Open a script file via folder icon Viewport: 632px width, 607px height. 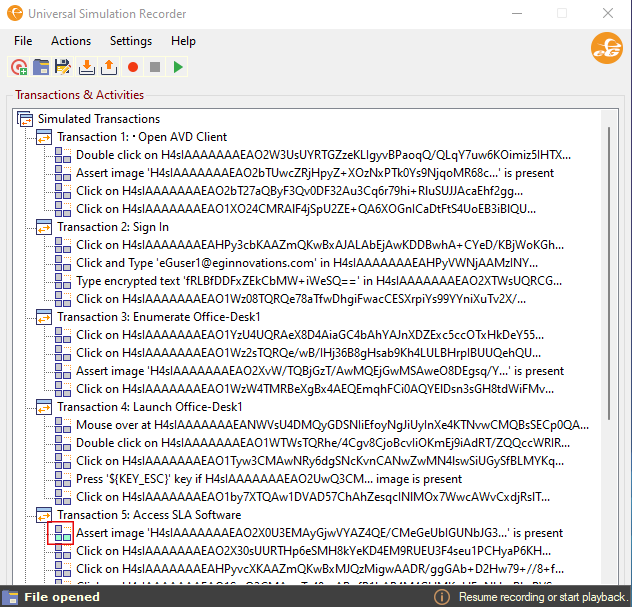(41, 67)
